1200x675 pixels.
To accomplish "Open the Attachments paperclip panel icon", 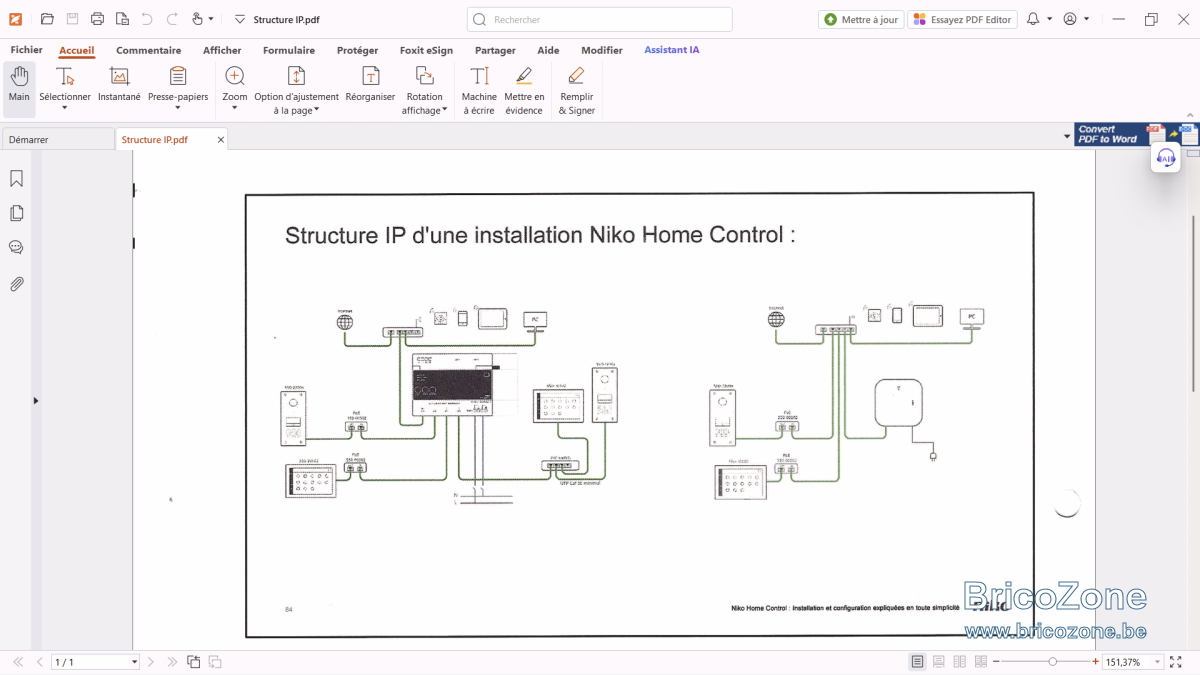I will 17,284.
